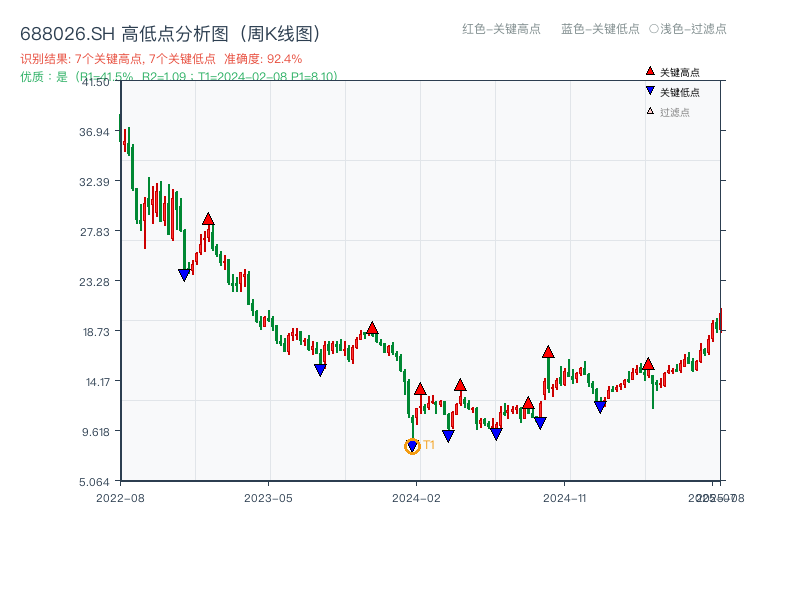Select the blue low marker near 2024-11
This screenshot has height=600, width=800.
(600, 405)
